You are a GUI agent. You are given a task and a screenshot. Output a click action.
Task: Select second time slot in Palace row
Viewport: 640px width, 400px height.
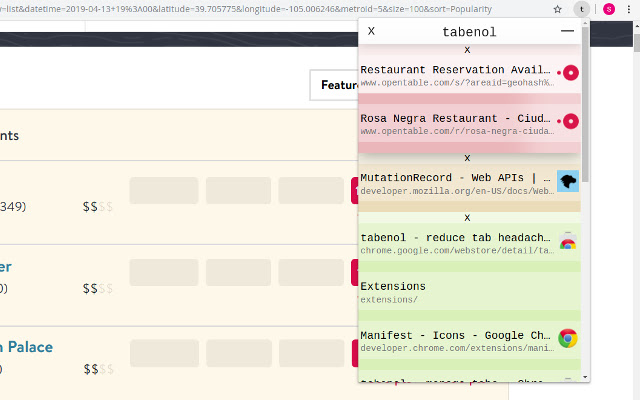(239, 353)
